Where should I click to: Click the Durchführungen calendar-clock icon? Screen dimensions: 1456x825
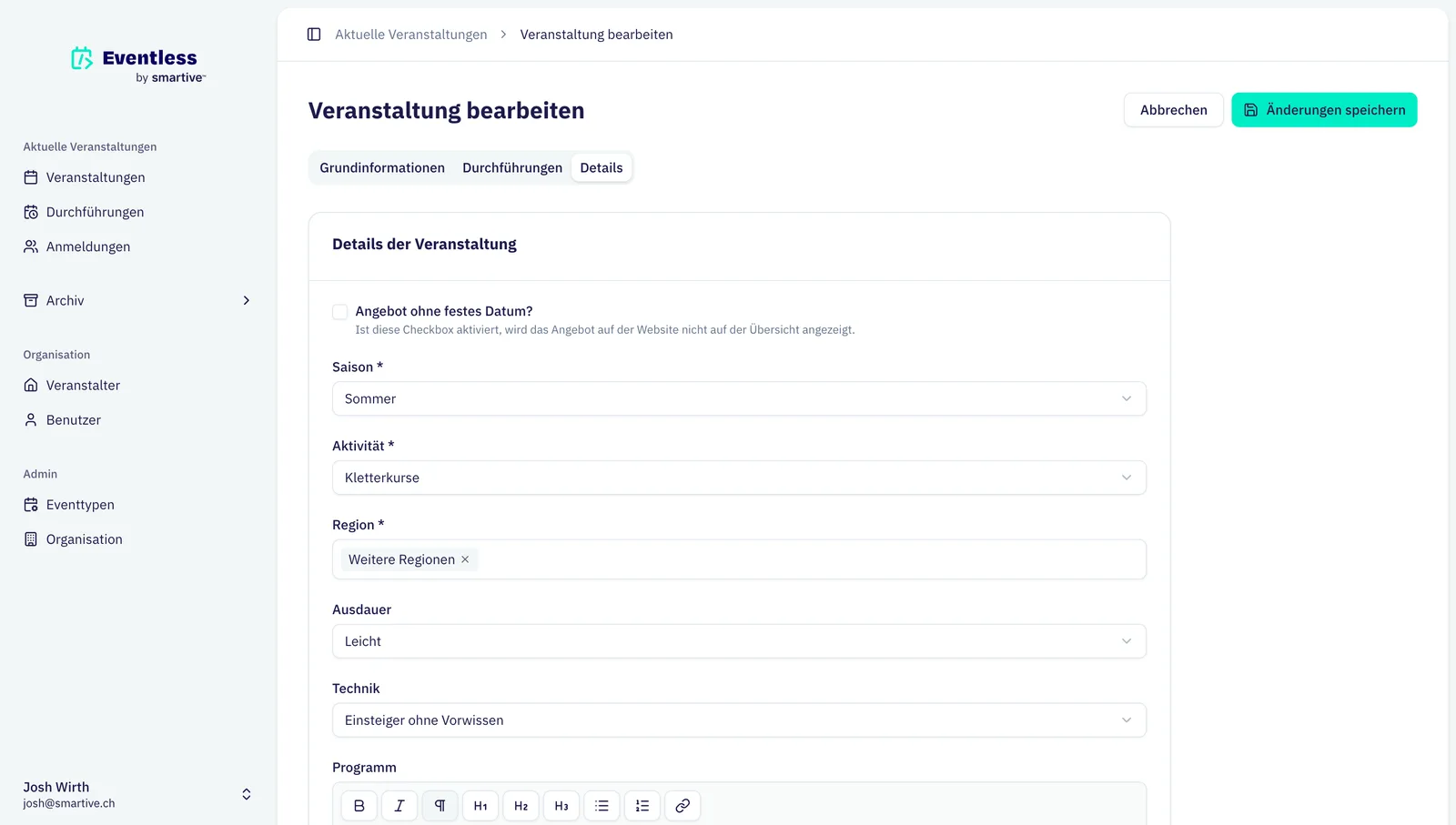tap(31, 212)
